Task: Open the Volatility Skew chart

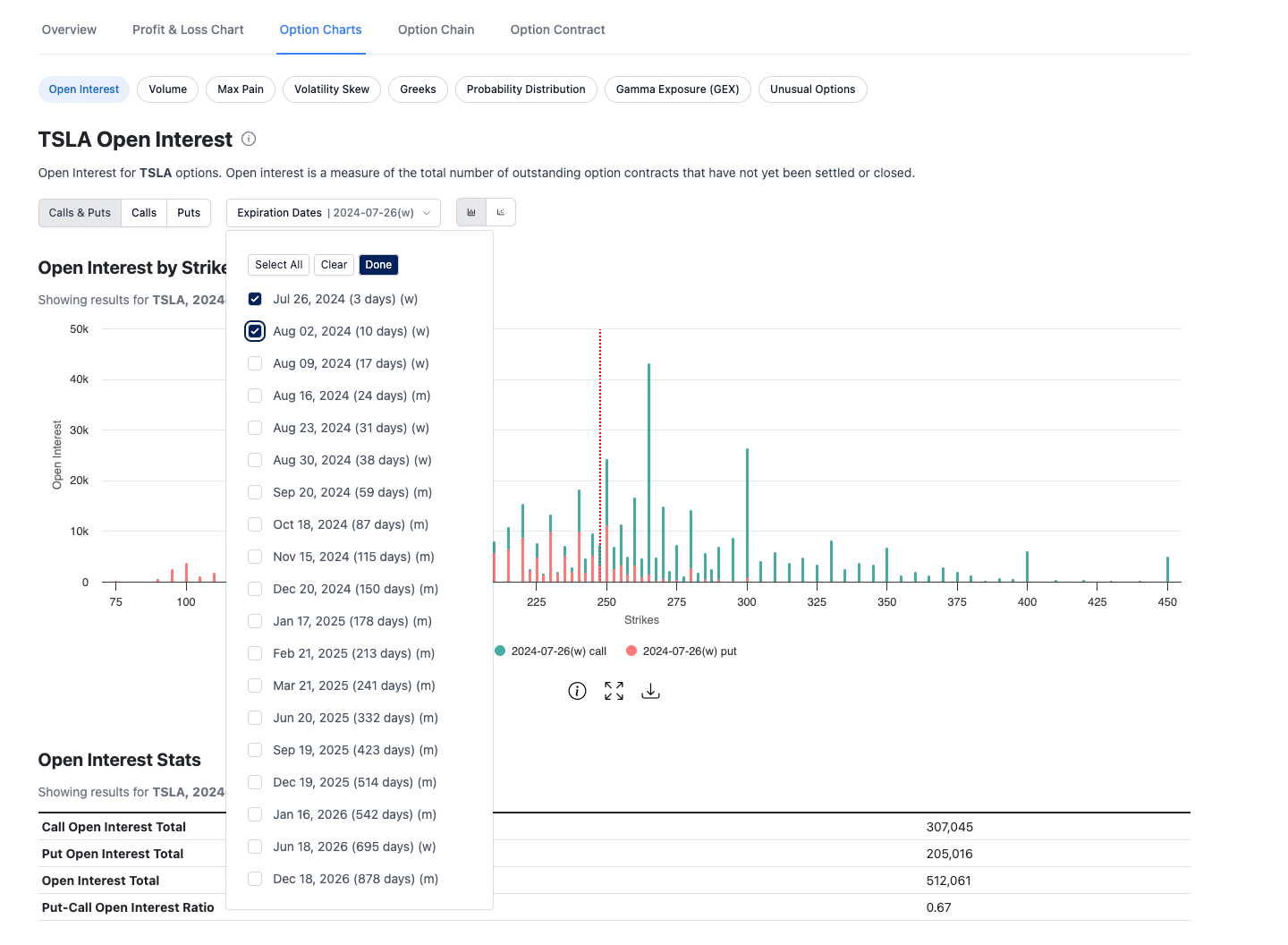Action: (332, 89)
